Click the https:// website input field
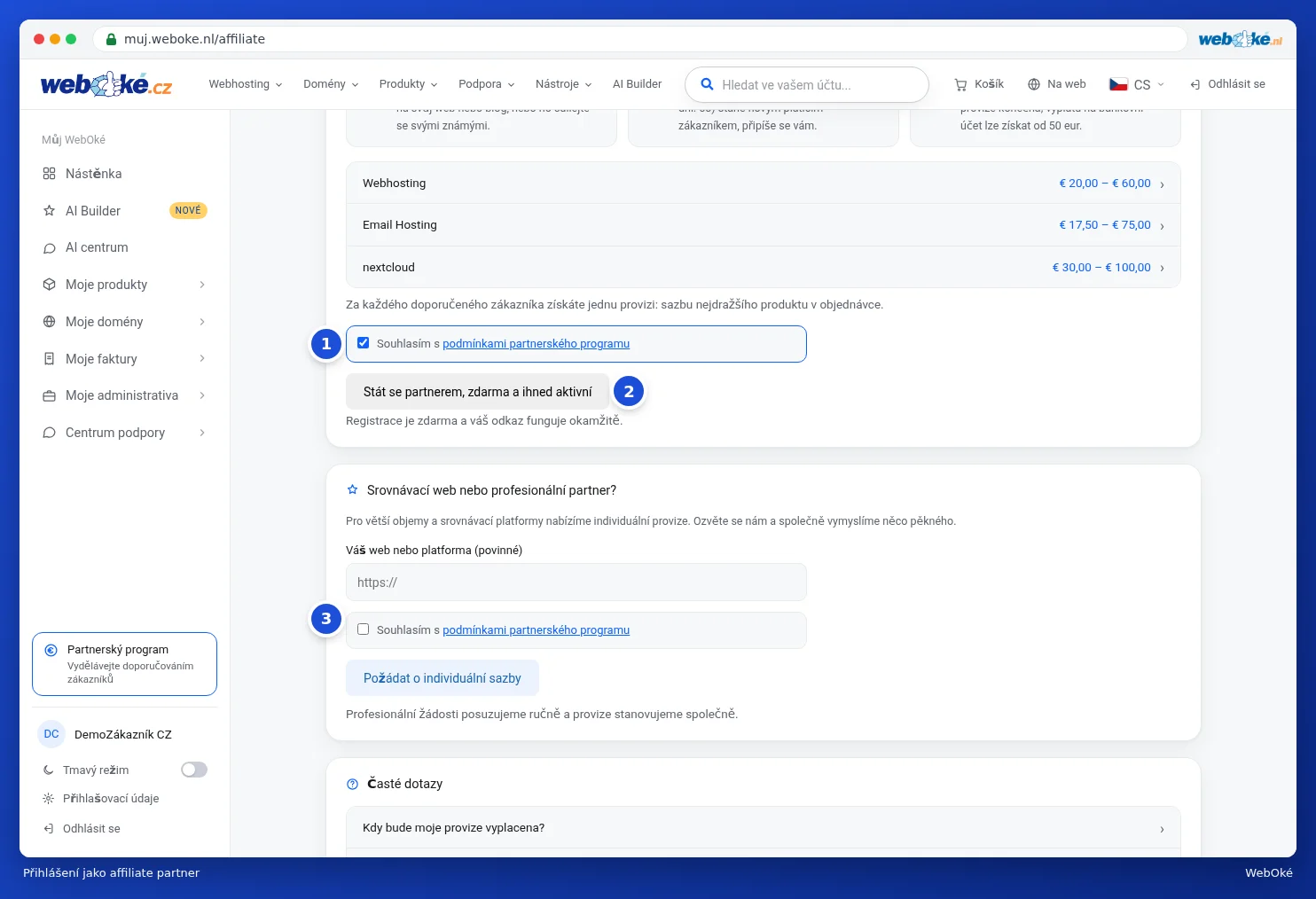 coord(576,582)
